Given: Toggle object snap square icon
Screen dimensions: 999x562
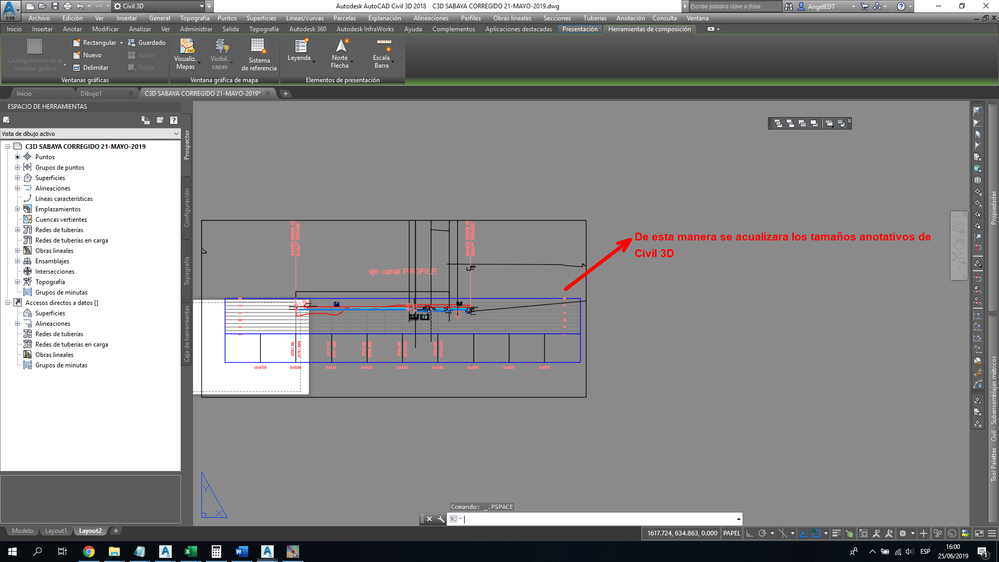Looking at the screenshot, I should 816,533.
